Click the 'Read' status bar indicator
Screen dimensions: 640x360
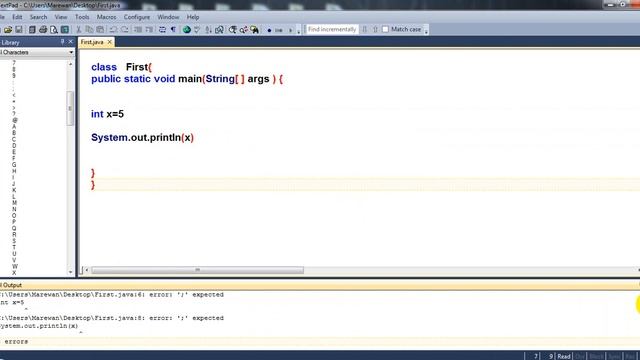pyautogui.click(x=564, y=356)
